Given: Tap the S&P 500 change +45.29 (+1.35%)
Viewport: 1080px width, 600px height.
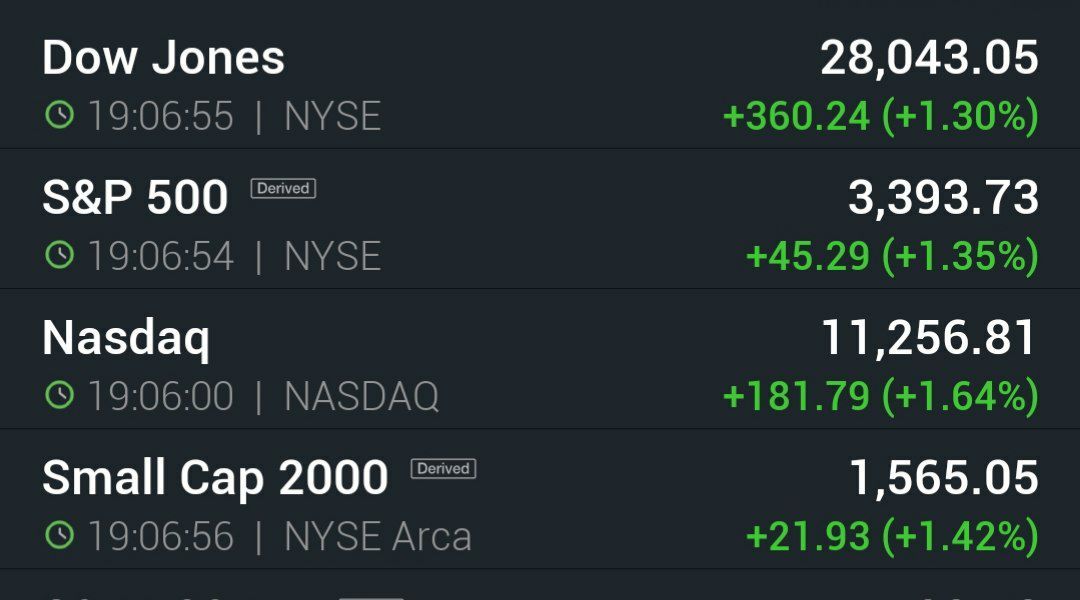Looking at the screenshot, I should (x=892, y=256).
